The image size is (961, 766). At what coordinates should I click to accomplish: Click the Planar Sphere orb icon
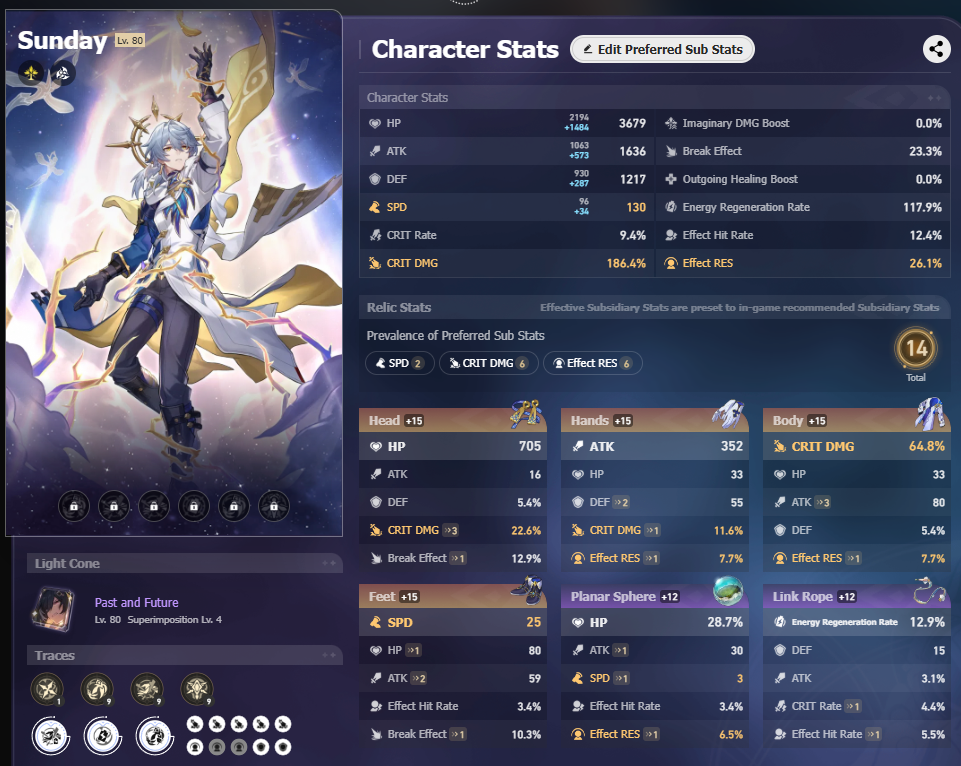click(728, 590)
